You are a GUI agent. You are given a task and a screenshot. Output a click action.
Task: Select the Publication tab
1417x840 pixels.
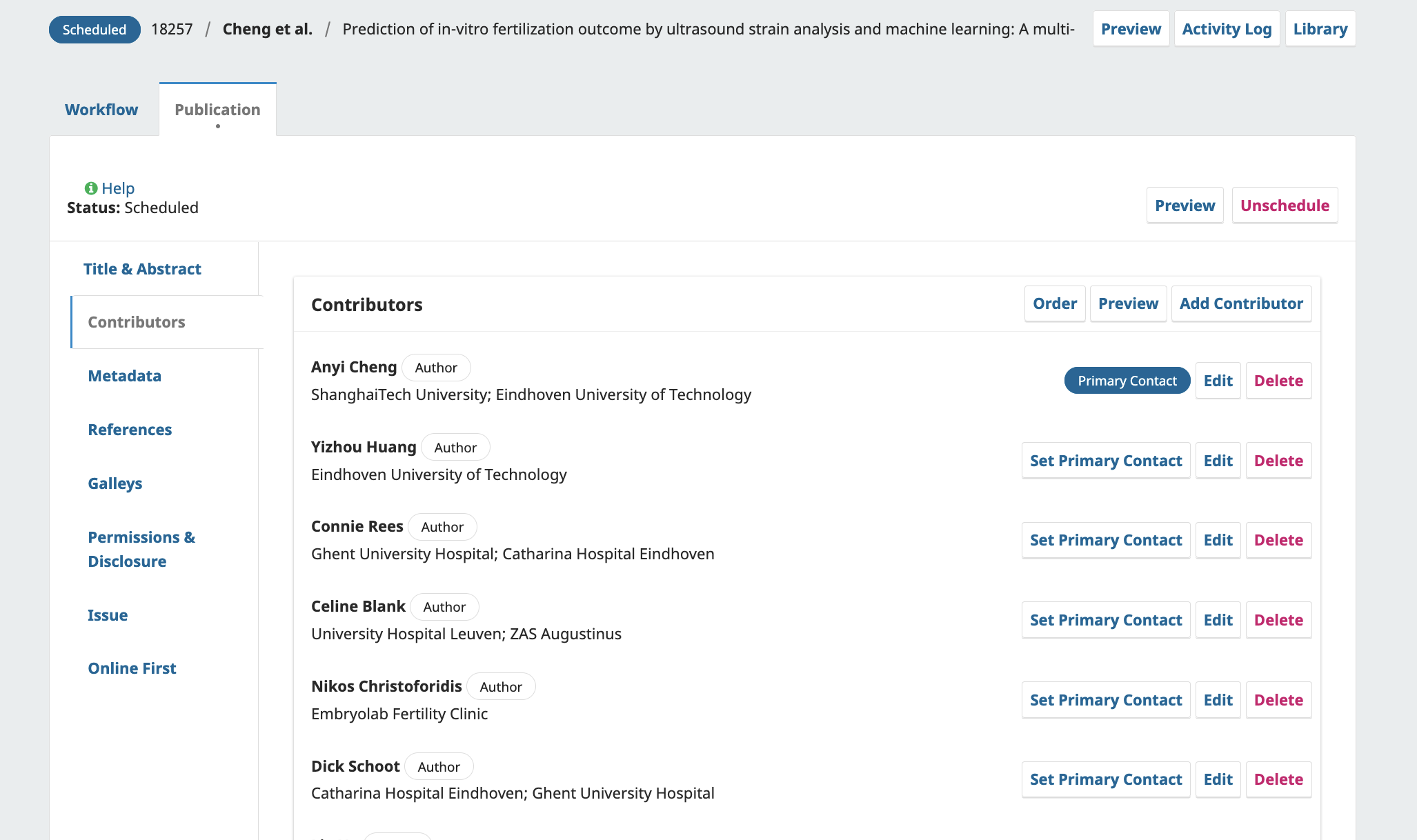click(217, 110)
